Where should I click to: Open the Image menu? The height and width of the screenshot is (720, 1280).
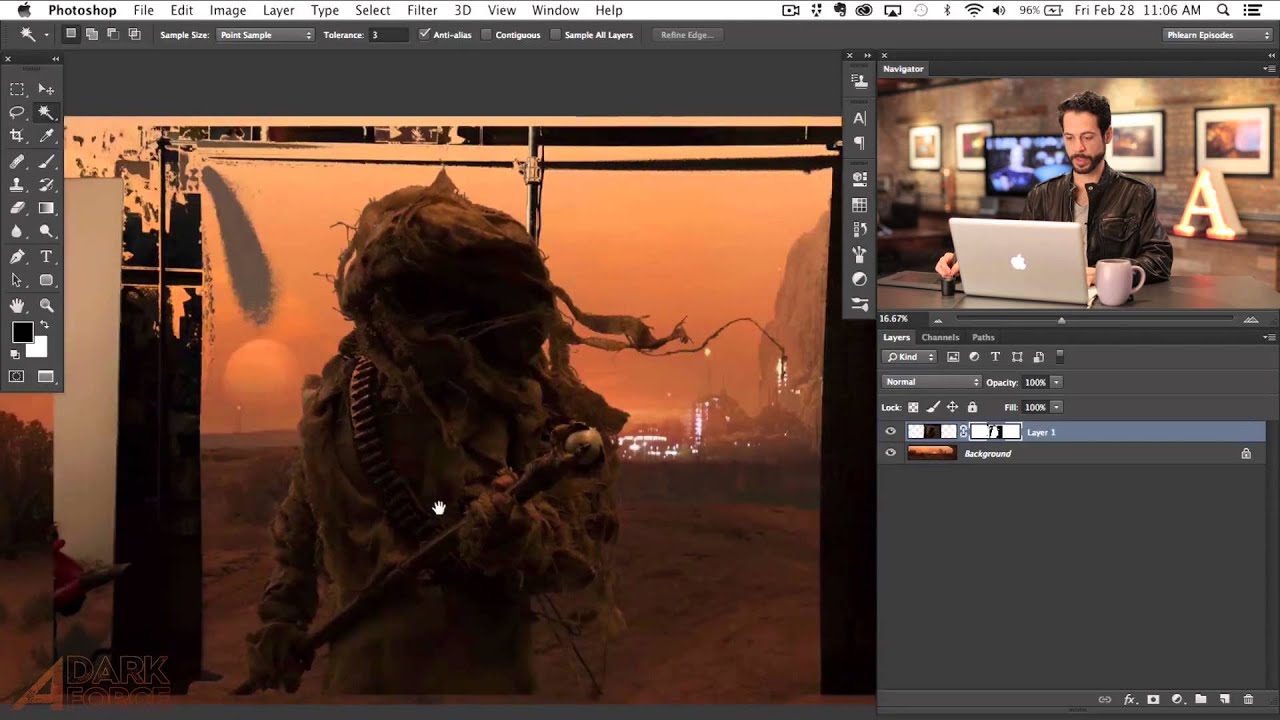tap(227, 10)
